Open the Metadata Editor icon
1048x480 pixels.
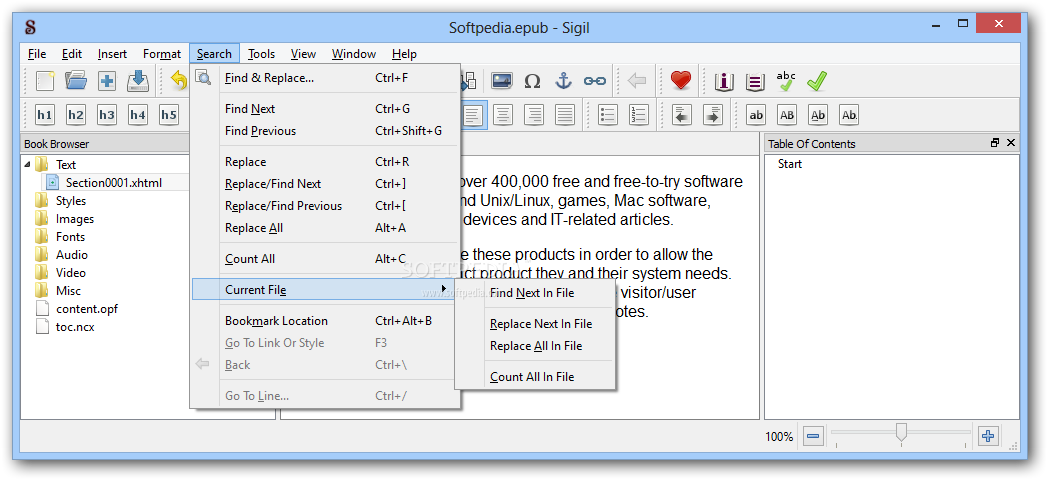[x=724, y=82]
